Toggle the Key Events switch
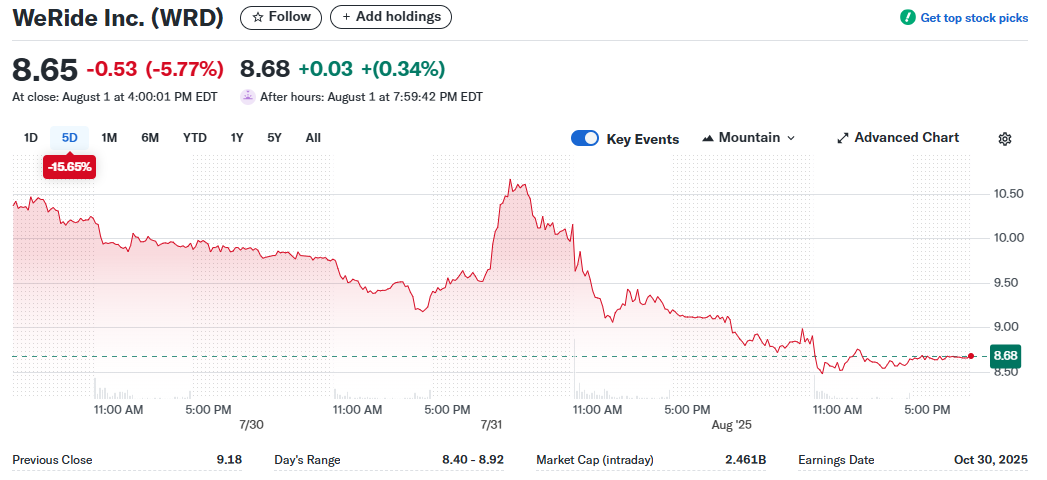This screenshot has height=480, width=1047. tap(585, 138)
